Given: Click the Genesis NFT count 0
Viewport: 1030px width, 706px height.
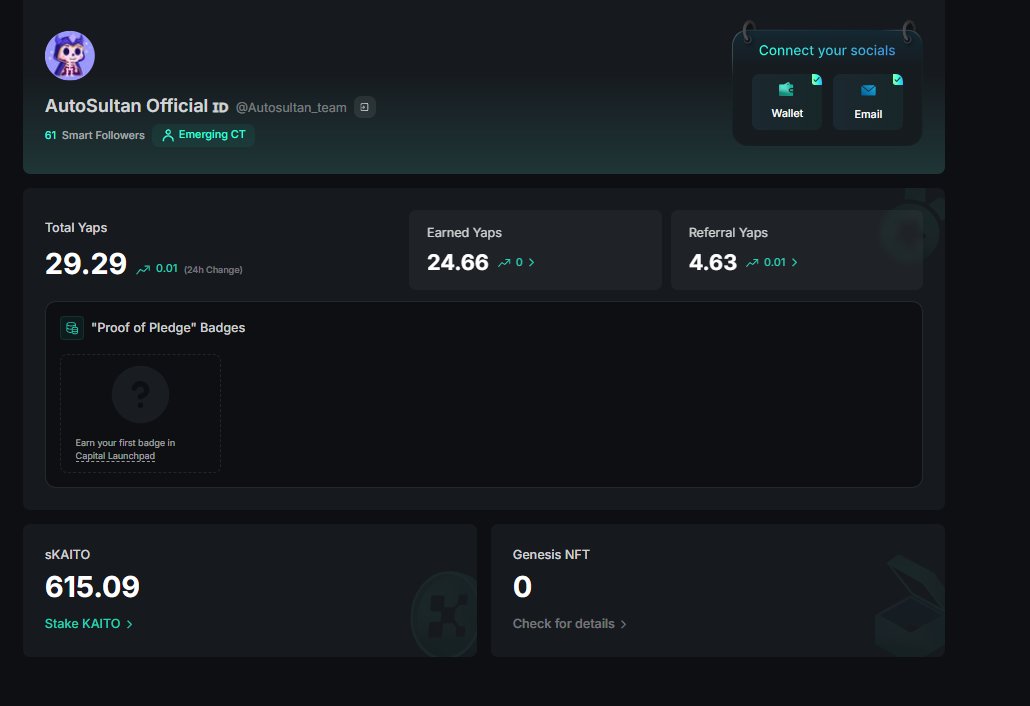Looking at the screenshot, I should tap(522, 587).
